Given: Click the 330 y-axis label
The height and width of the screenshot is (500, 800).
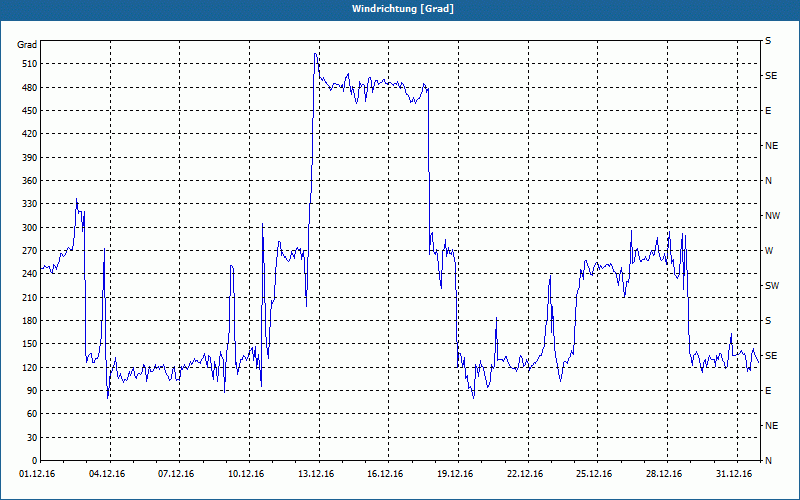Looking at the screenshot, I should click(30, 204).
